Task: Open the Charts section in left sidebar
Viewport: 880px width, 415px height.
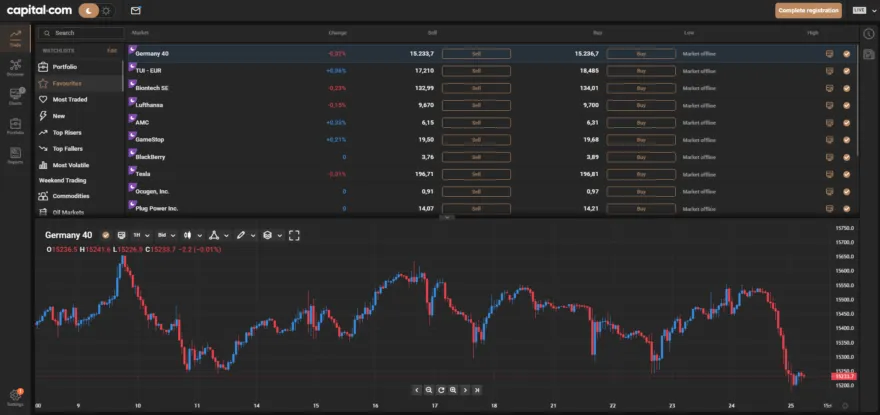Action: (15, 96)
